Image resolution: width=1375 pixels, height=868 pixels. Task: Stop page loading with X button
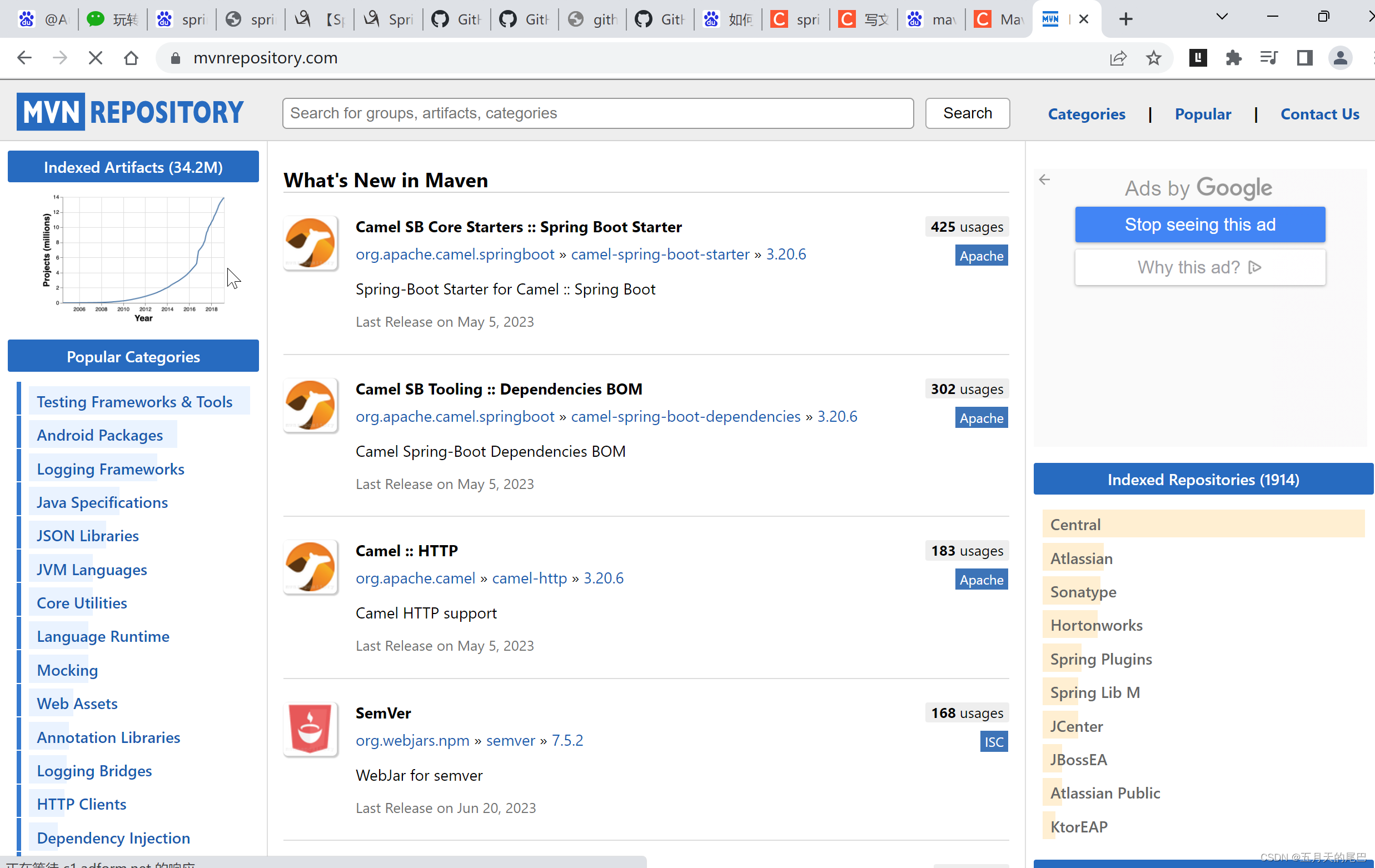[x=96, y=58]
